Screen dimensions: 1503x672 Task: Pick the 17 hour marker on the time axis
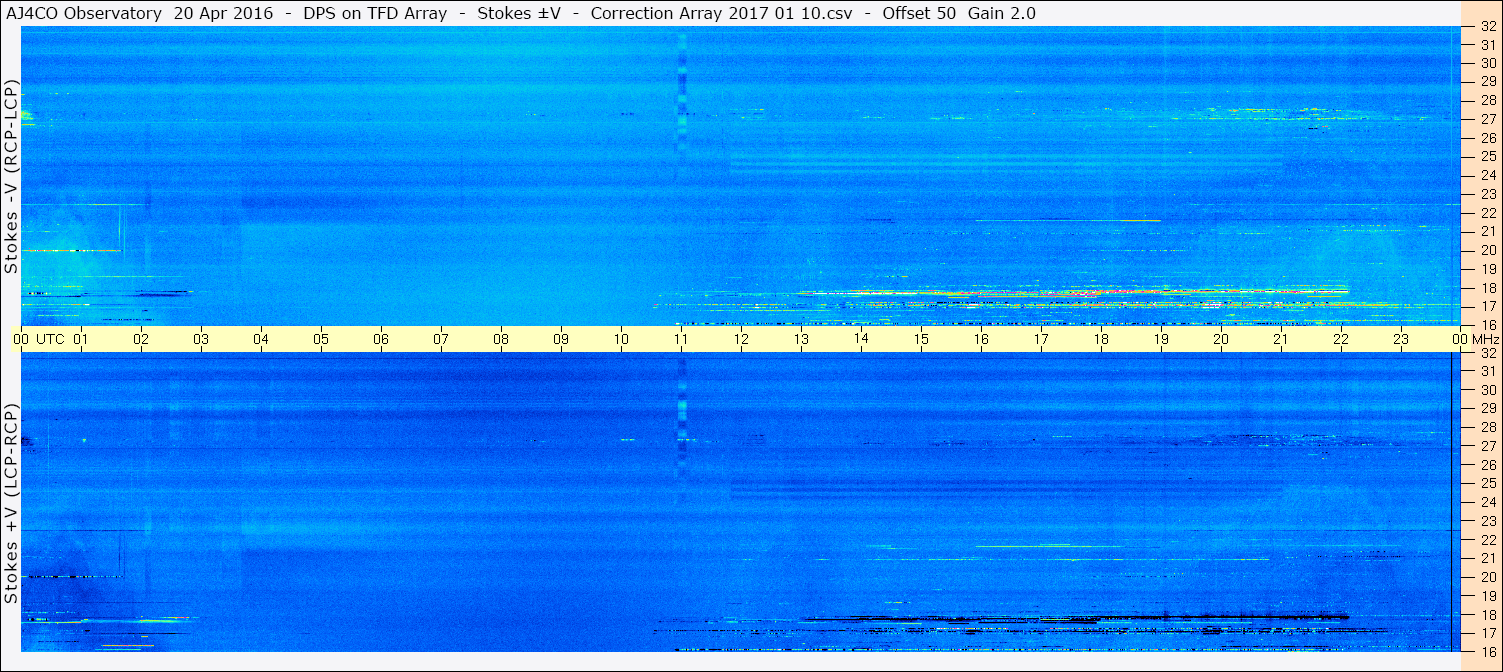click(x=1041, y=339)
